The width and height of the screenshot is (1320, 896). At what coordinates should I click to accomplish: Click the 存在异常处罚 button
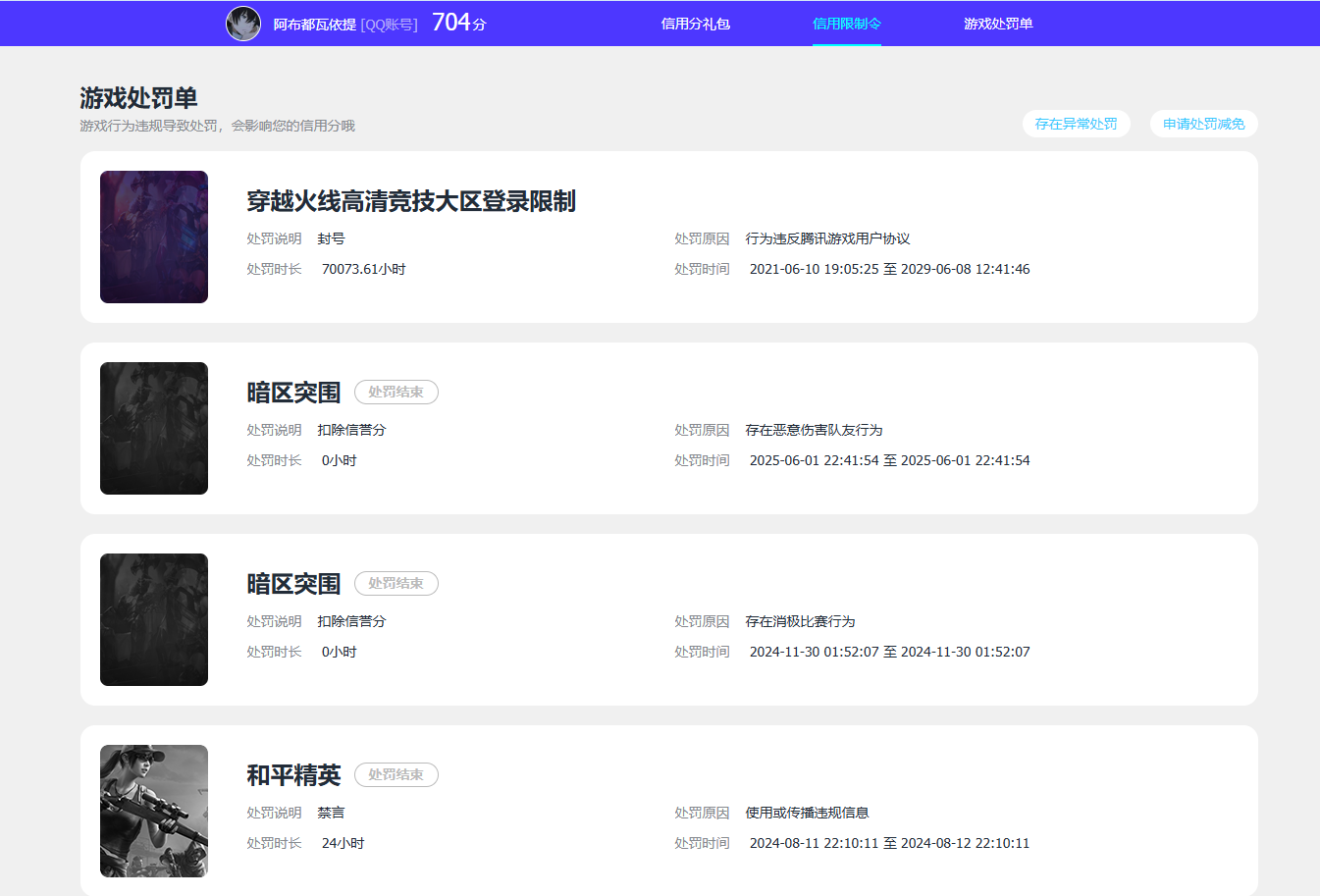[1077, 124]
